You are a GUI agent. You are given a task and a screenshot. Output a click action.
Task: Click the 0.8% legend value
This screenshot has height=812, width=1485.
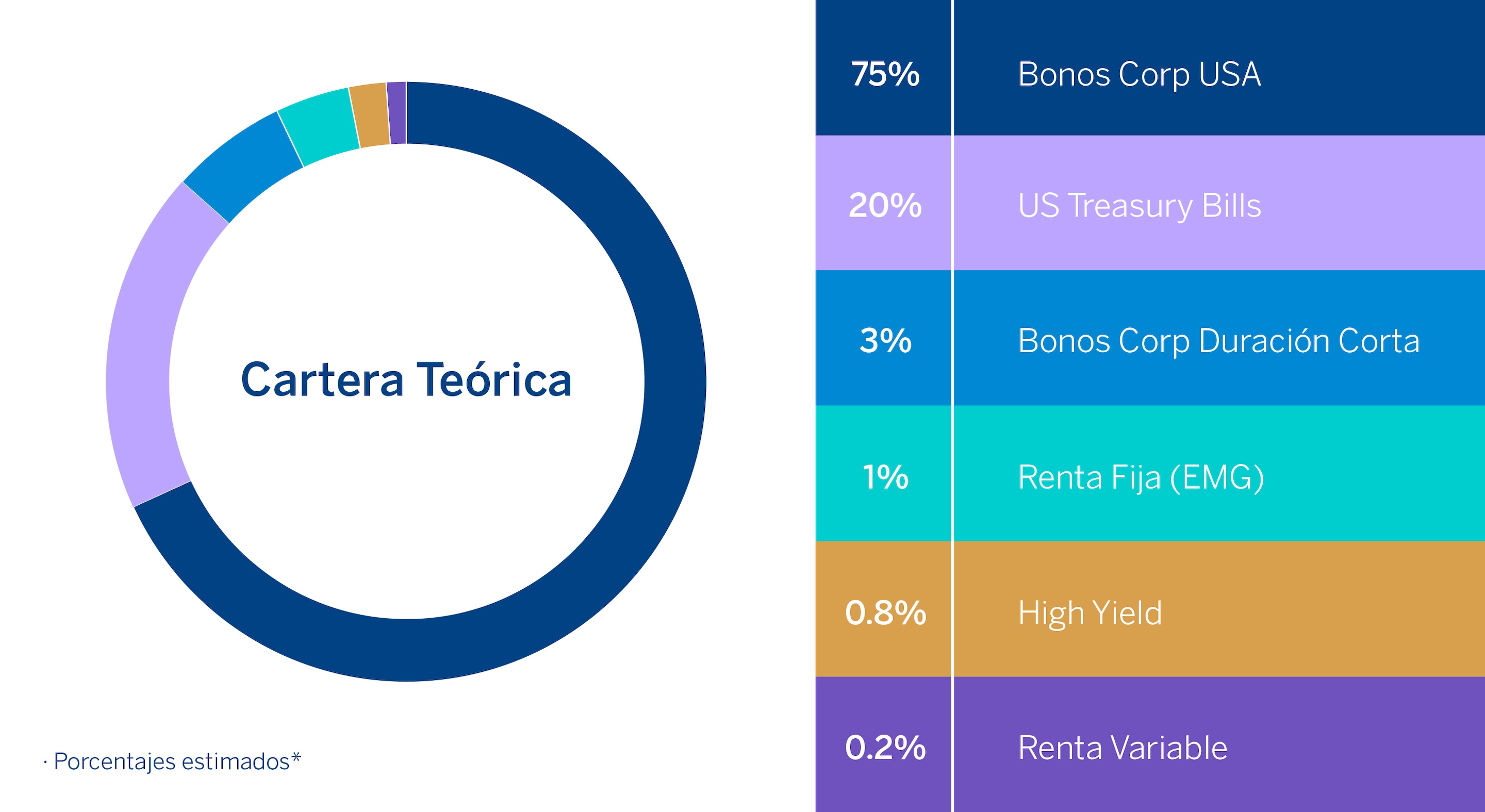click(x=885, y=612)
